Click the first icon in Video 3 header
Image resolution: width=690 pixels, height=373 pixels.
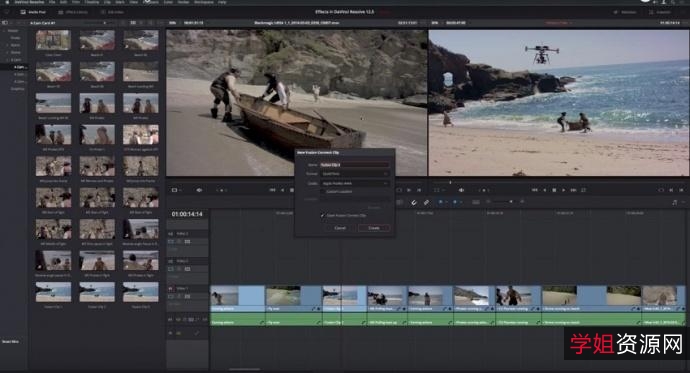click(171, 241)
